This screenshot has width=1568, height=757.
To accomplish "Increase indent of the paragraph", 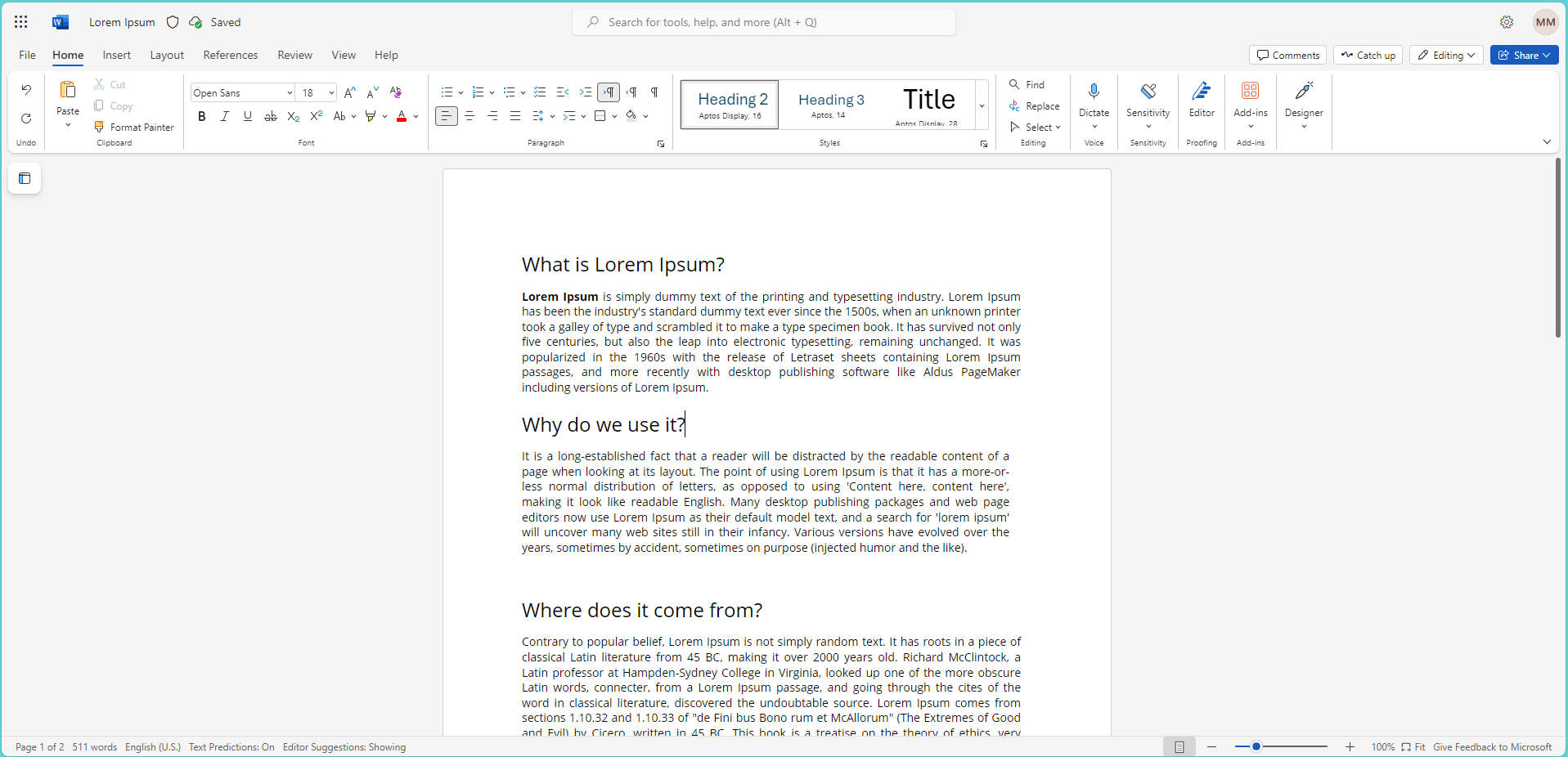I will (x=586, y=92).
